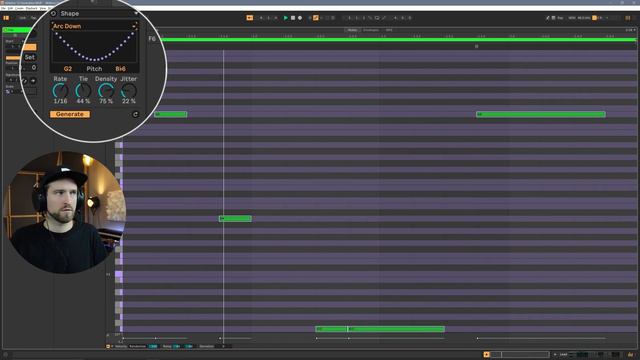Click the orange panel layout icon at far top-right
This screenshot has height=360, width=640.
pos(628,18)
